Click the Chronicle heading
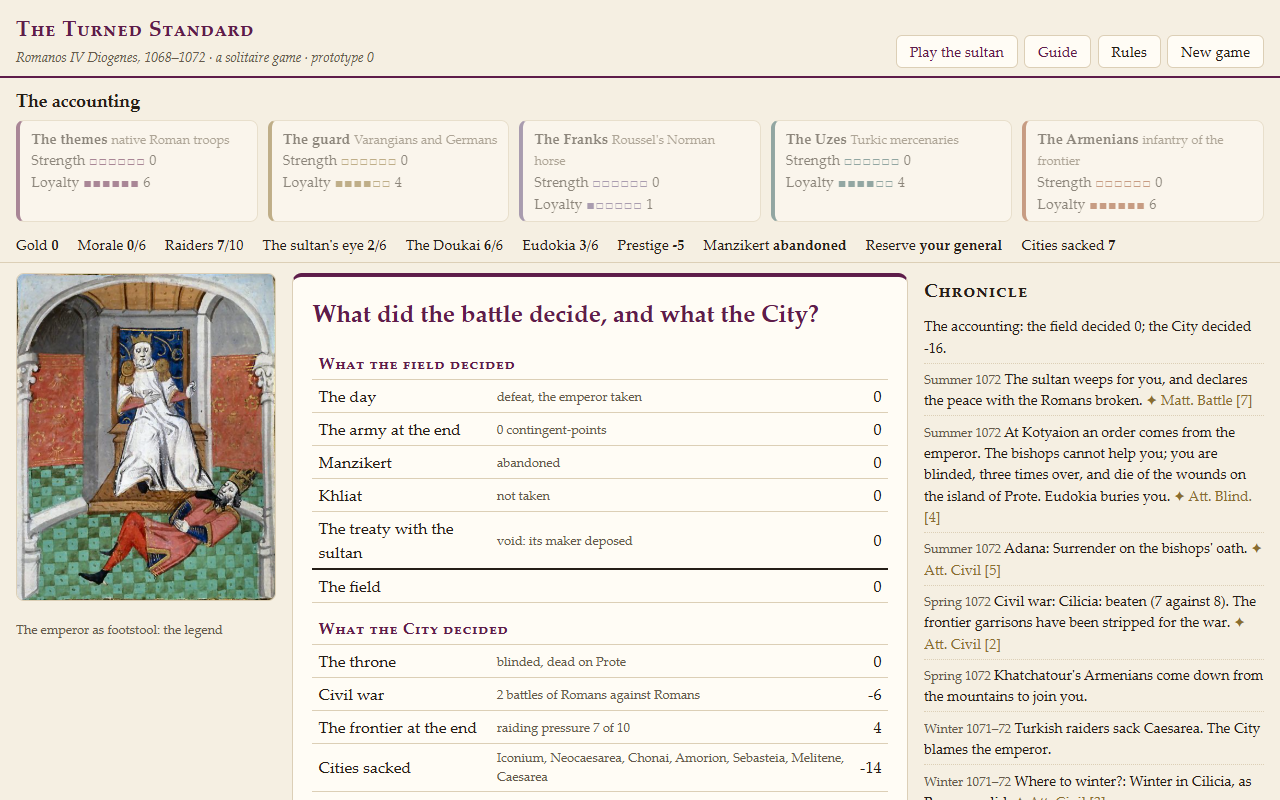1280x800 pixels. click(976, 291)
